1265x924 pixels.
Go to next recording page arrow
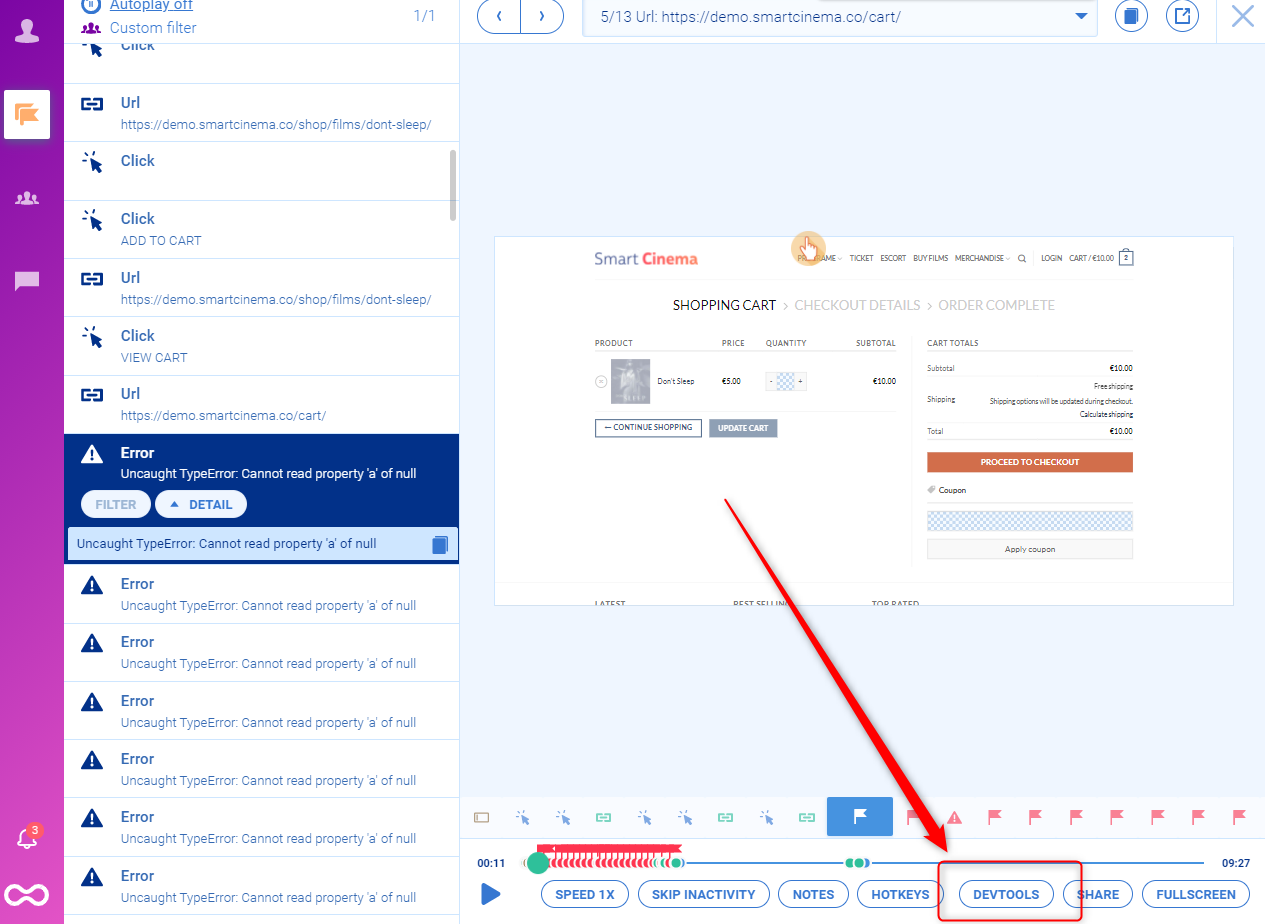click(542, 16)
